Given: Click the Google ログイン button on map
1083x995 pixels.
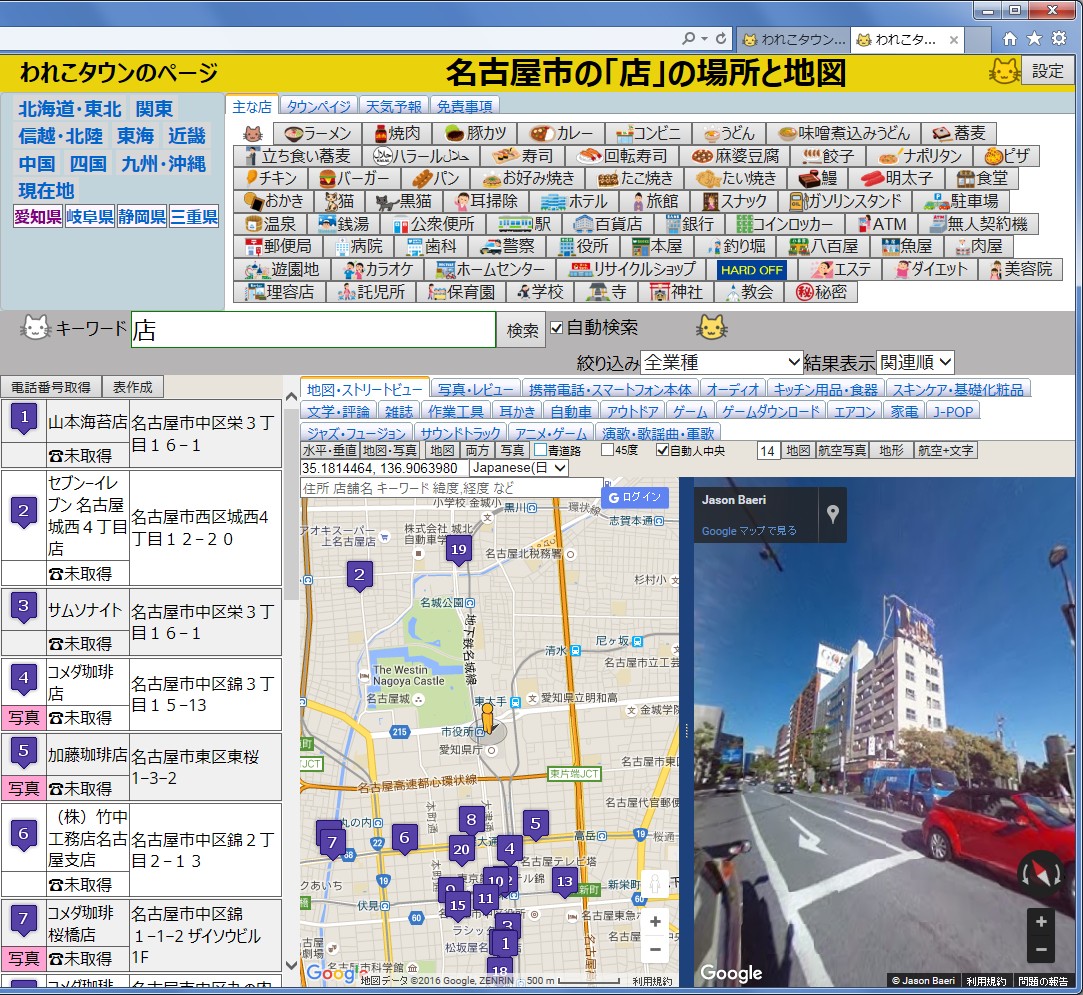Looking at the screenshot, I should pyautogui.click(x=635, y=497).
